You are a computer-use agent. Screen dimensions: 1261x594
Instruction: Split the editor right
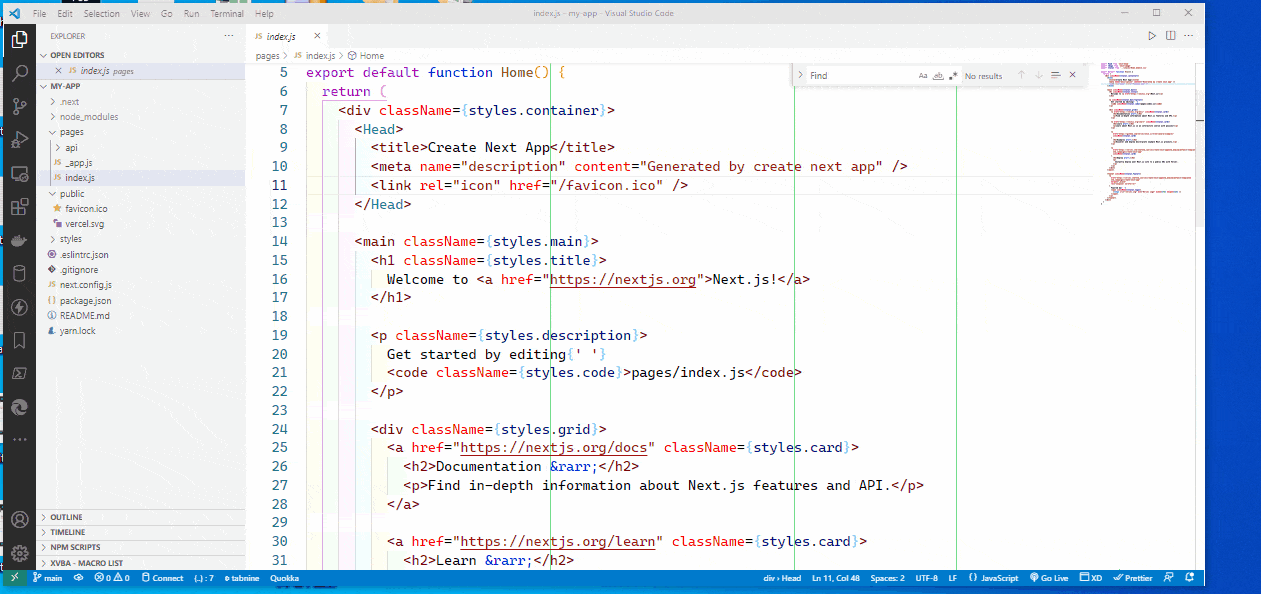(1171, 36)
